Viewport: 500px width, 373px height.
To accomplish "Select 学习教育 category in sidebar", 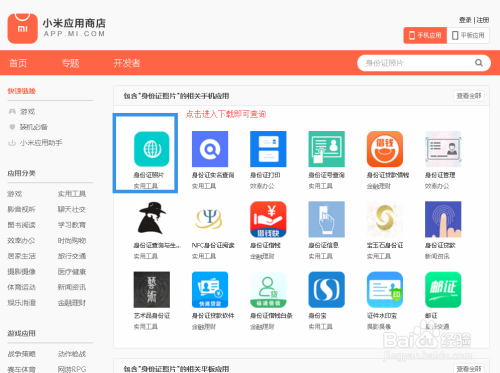I will click(x=72, y=225).
